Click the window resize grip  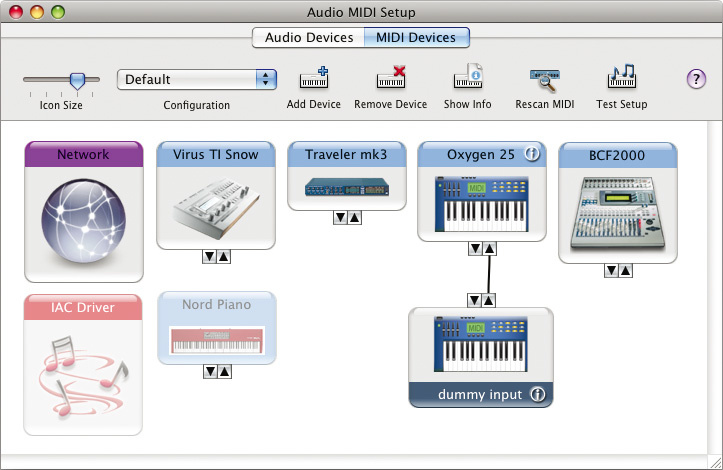(716, 463)
